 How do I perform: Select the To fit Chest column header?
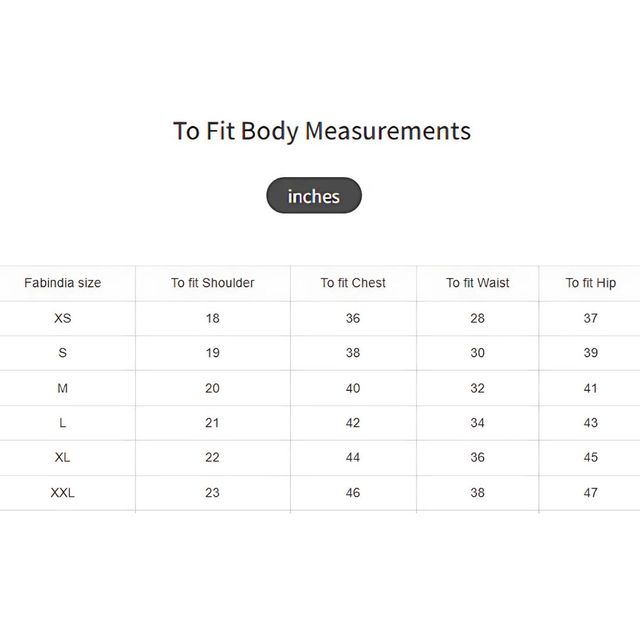[x=353, y=283]
